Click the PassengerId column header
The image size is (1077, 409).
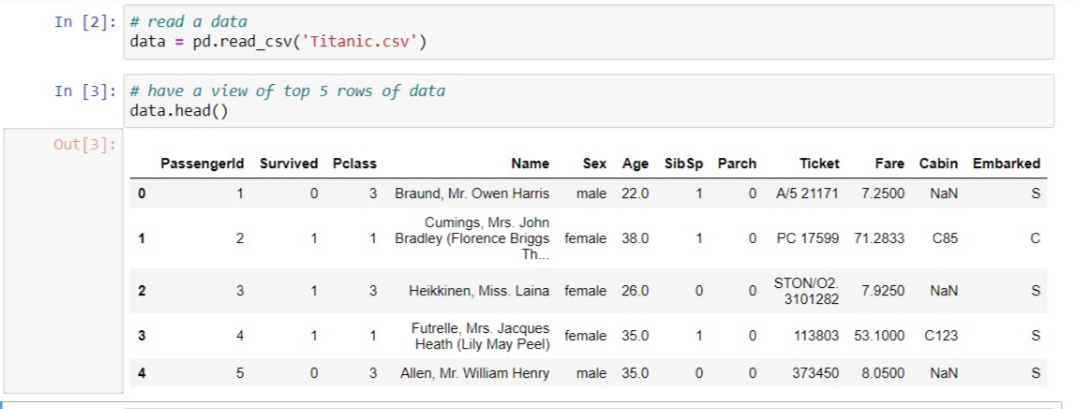tap(203, 164)
